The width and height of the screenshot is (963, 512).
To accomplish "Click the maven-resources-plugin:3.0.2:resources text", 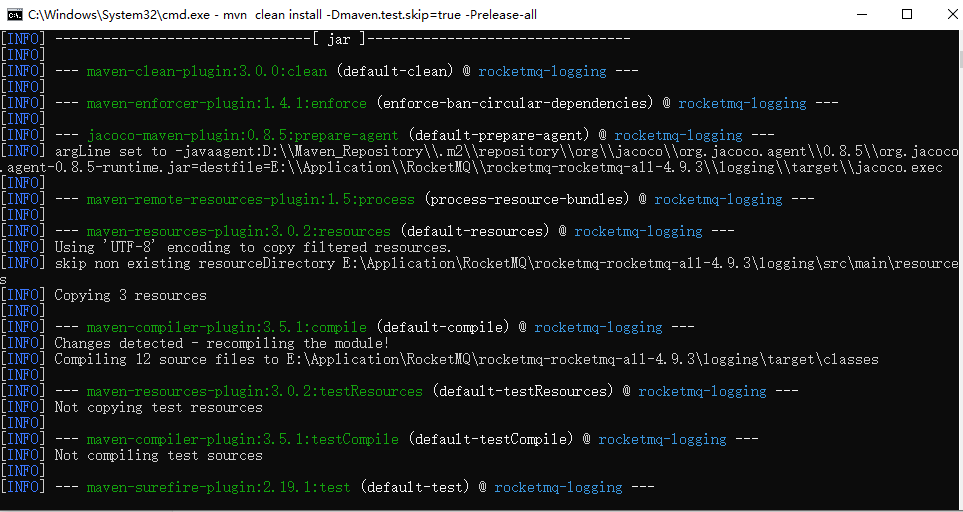I will (x=226, y=231).
